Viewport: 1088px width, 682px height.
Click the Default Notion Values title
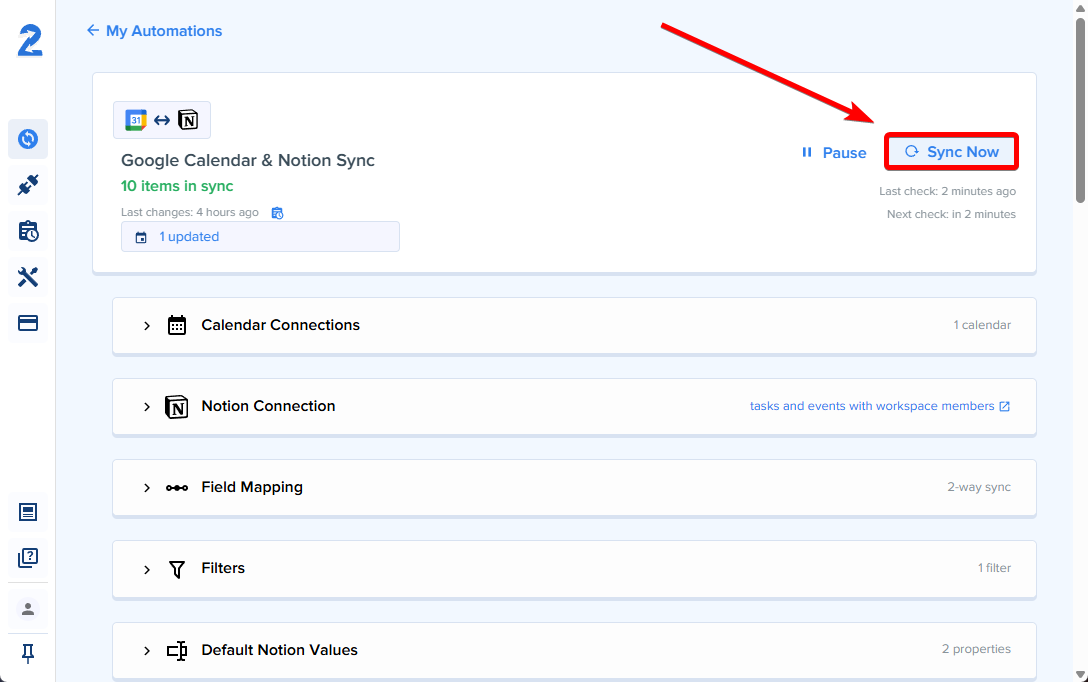point(280,649)
